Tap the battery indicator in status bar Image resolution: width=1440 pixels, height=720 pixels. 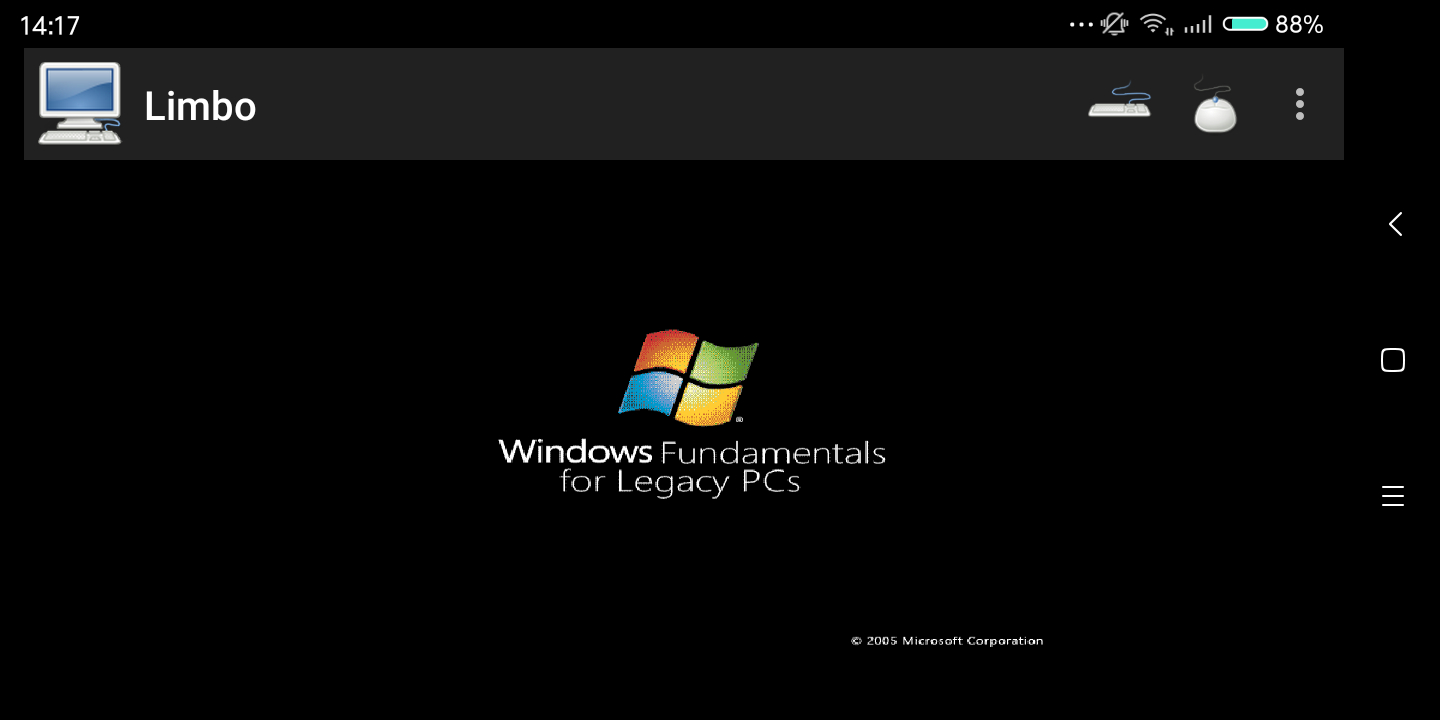pos(1245,24)
